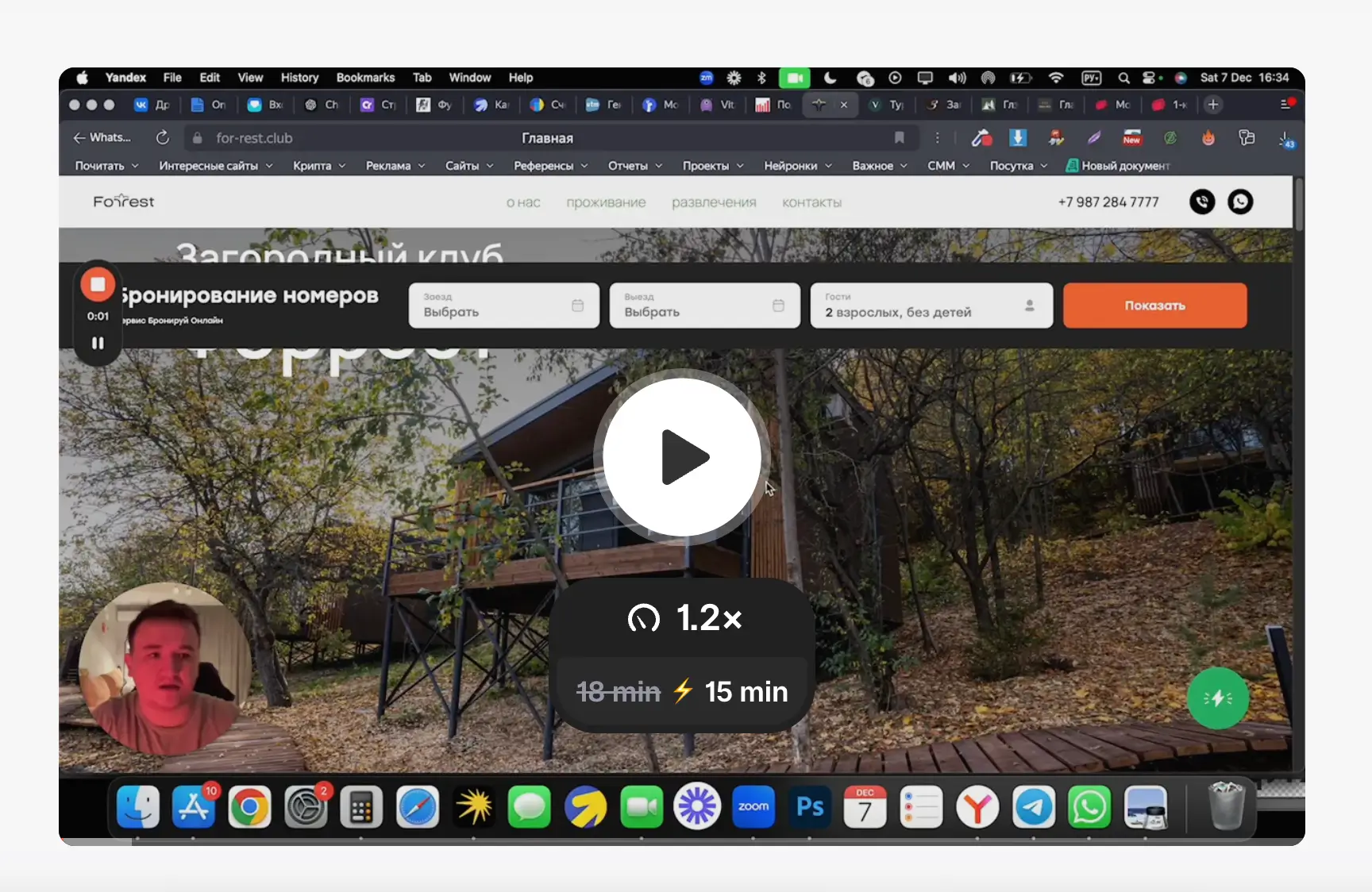The width and height of the screenshot is (1372, 892).
Task: Click the black phone call icon
Action: coord(1202,202)
